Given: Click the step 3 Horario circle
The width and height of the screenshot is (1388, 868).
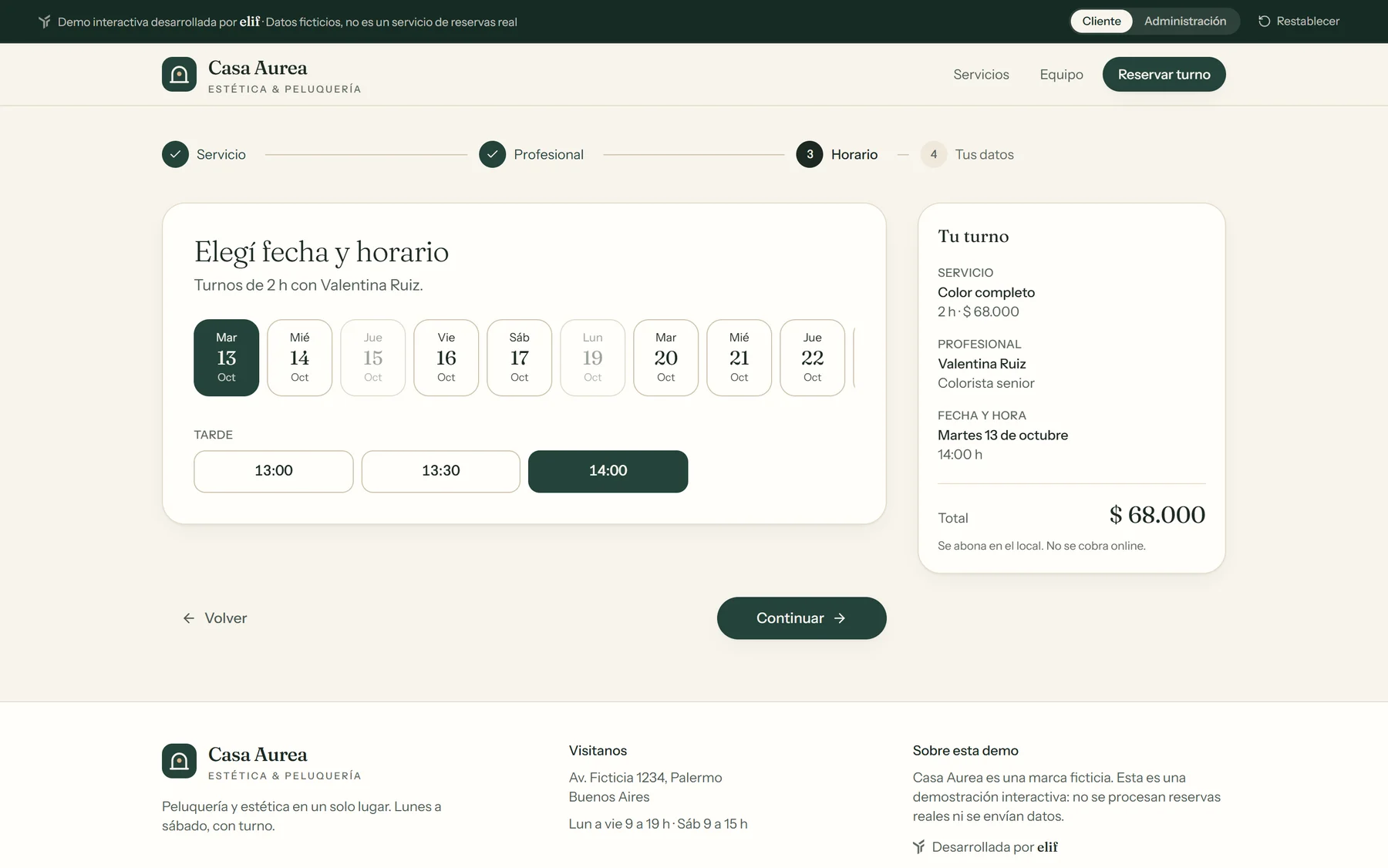Looking at the screenshot, I should click(x=810, y=154).
